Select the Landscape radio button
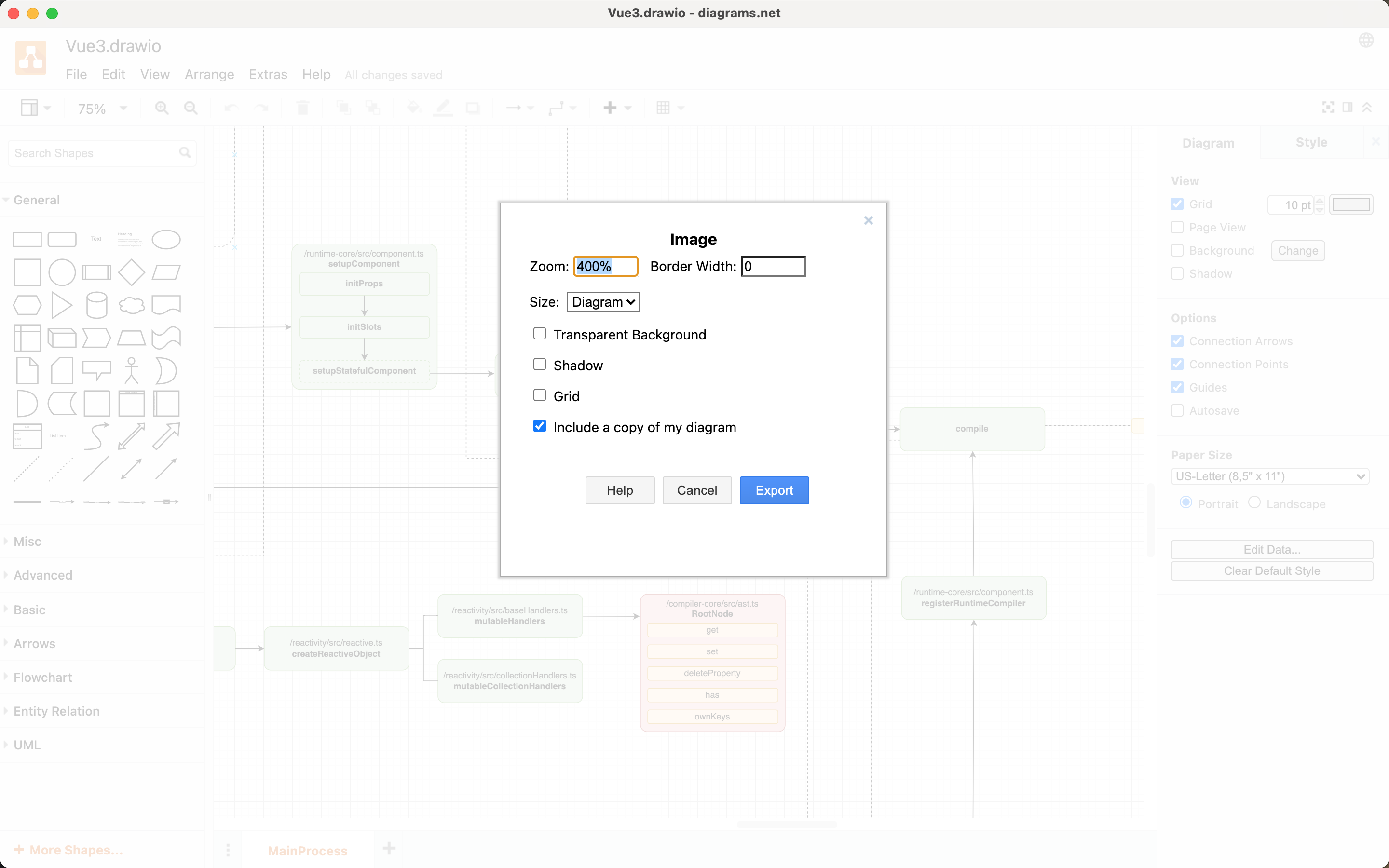This screenshot has height=868, width=1389. (x=1255, y=502)
